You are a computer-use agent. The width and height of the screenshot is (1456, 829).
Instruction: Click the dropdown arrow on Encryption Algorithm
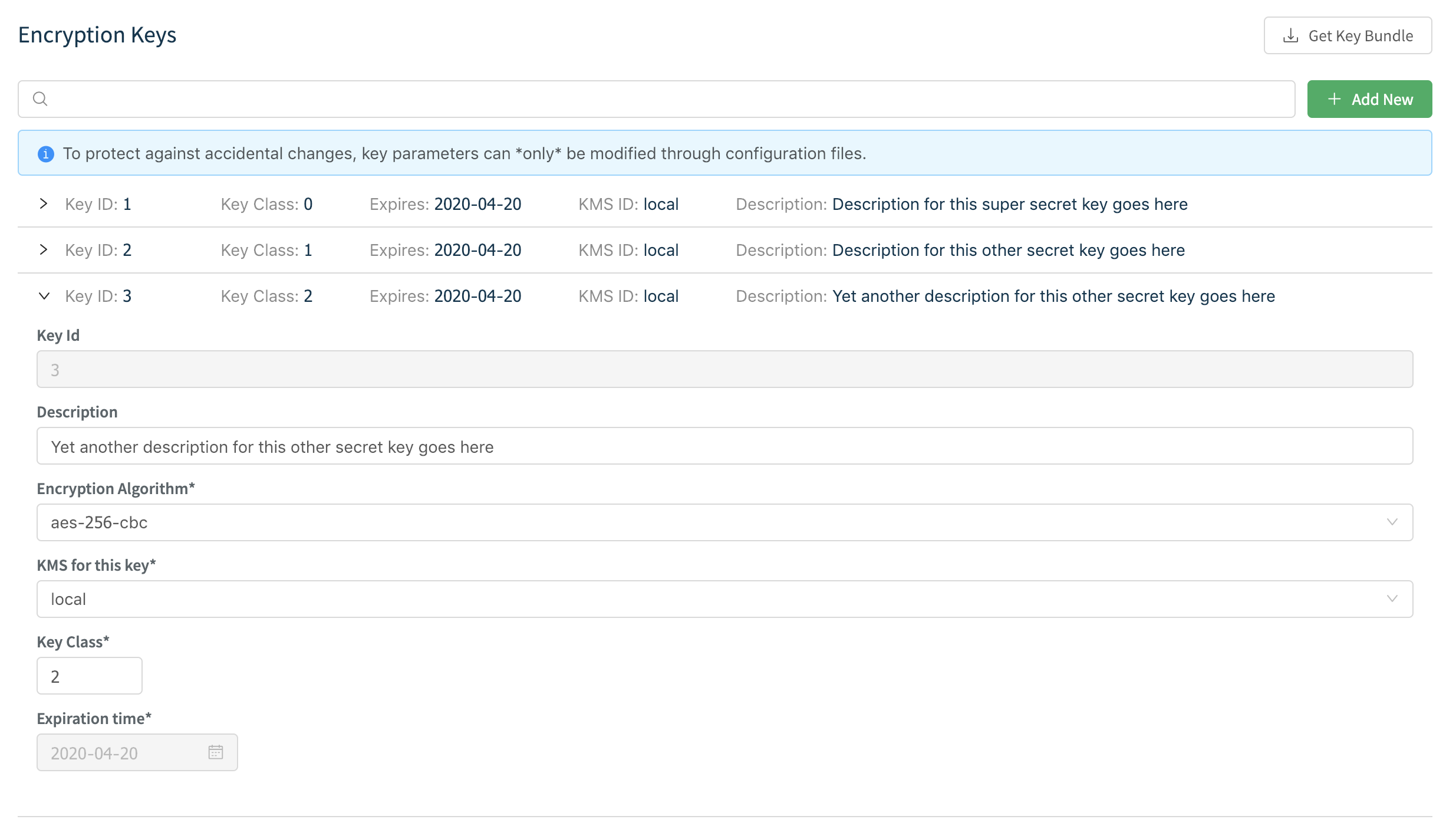pos(1392,522)
